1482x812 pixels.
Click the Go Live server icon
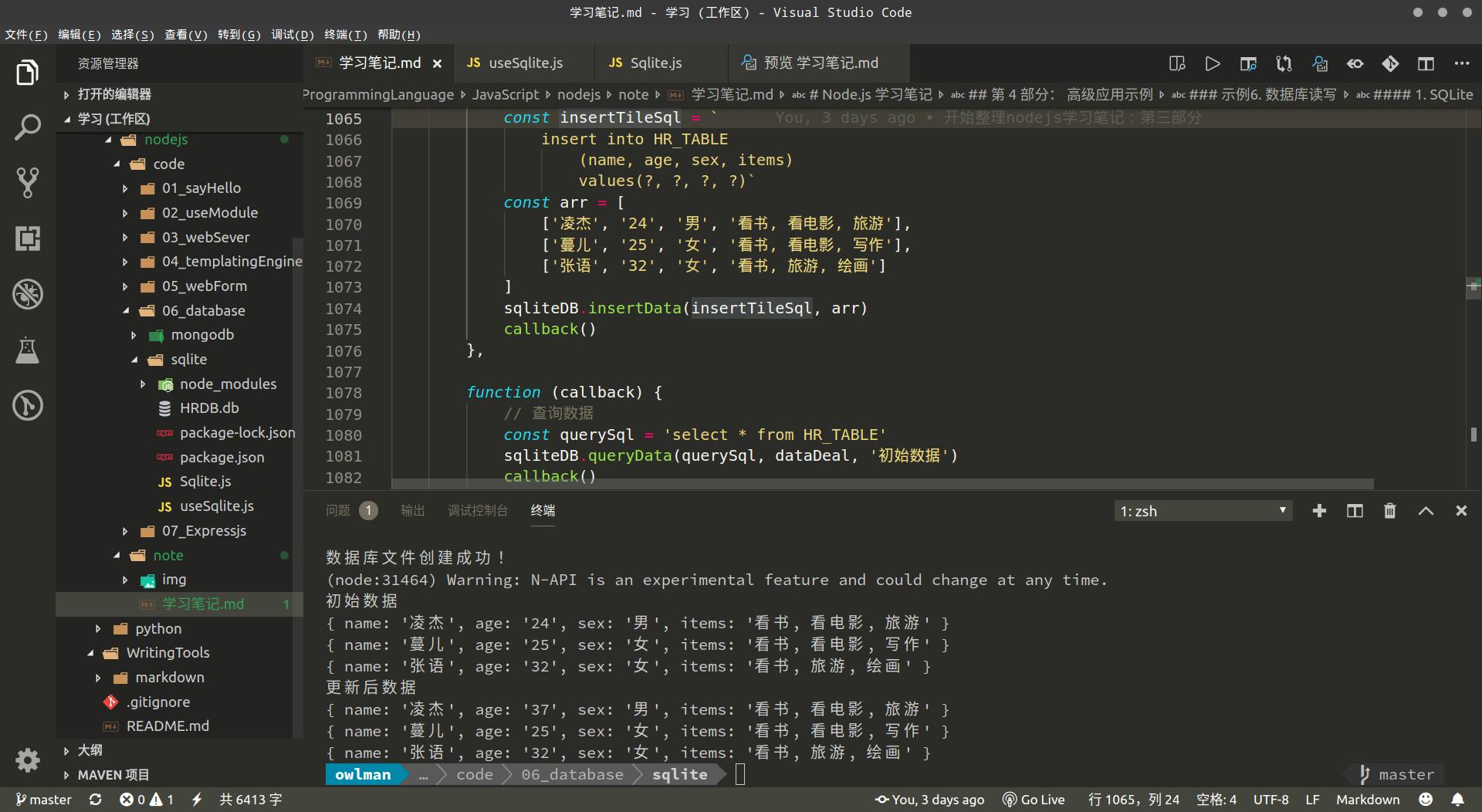pos(1034,800)
